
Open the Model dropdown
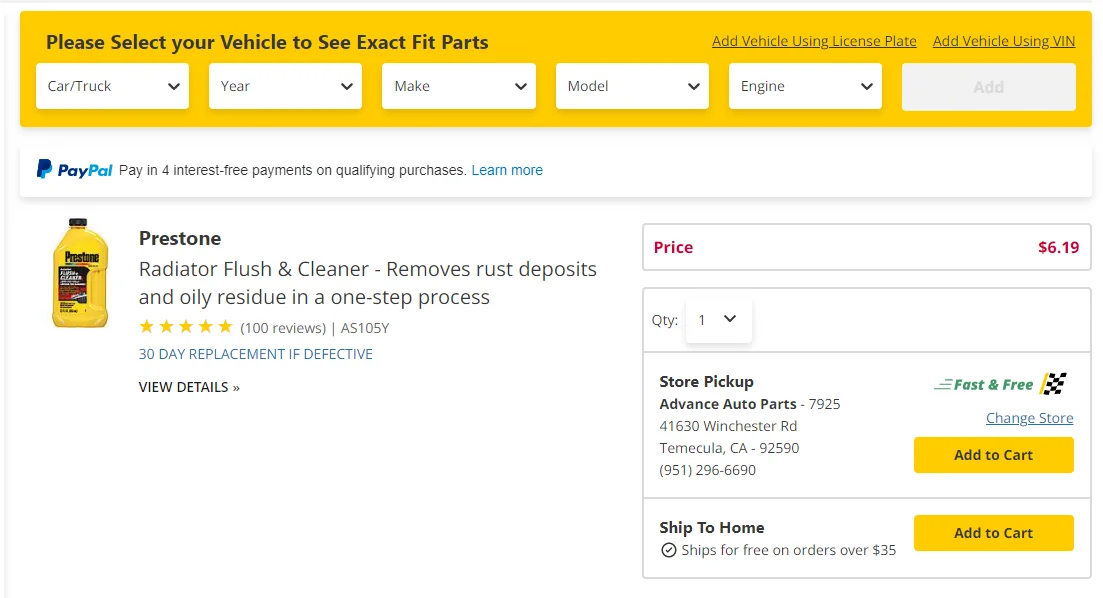632,86
